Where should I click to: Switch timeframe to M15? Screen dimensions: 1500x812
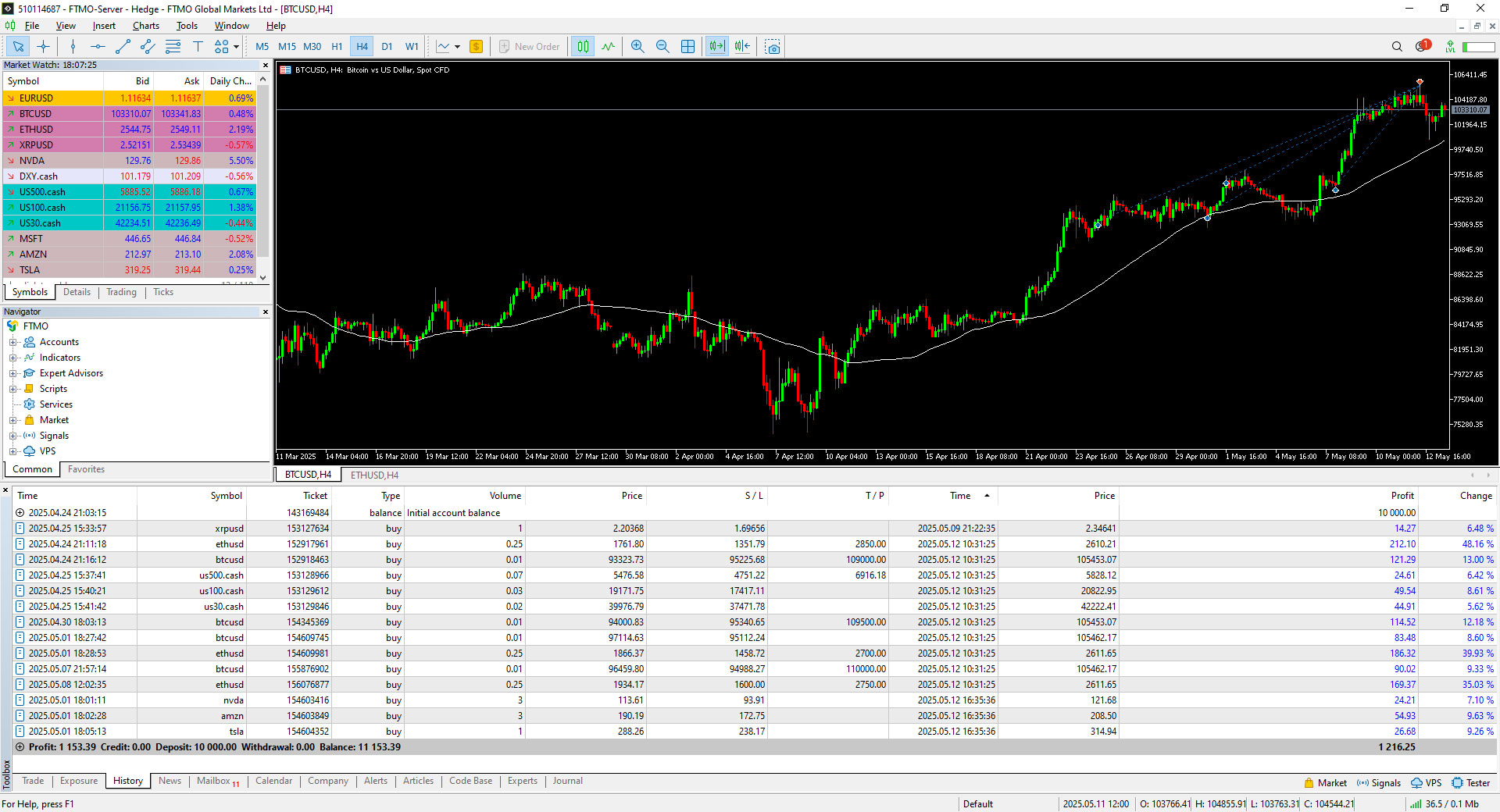[287, 47]
